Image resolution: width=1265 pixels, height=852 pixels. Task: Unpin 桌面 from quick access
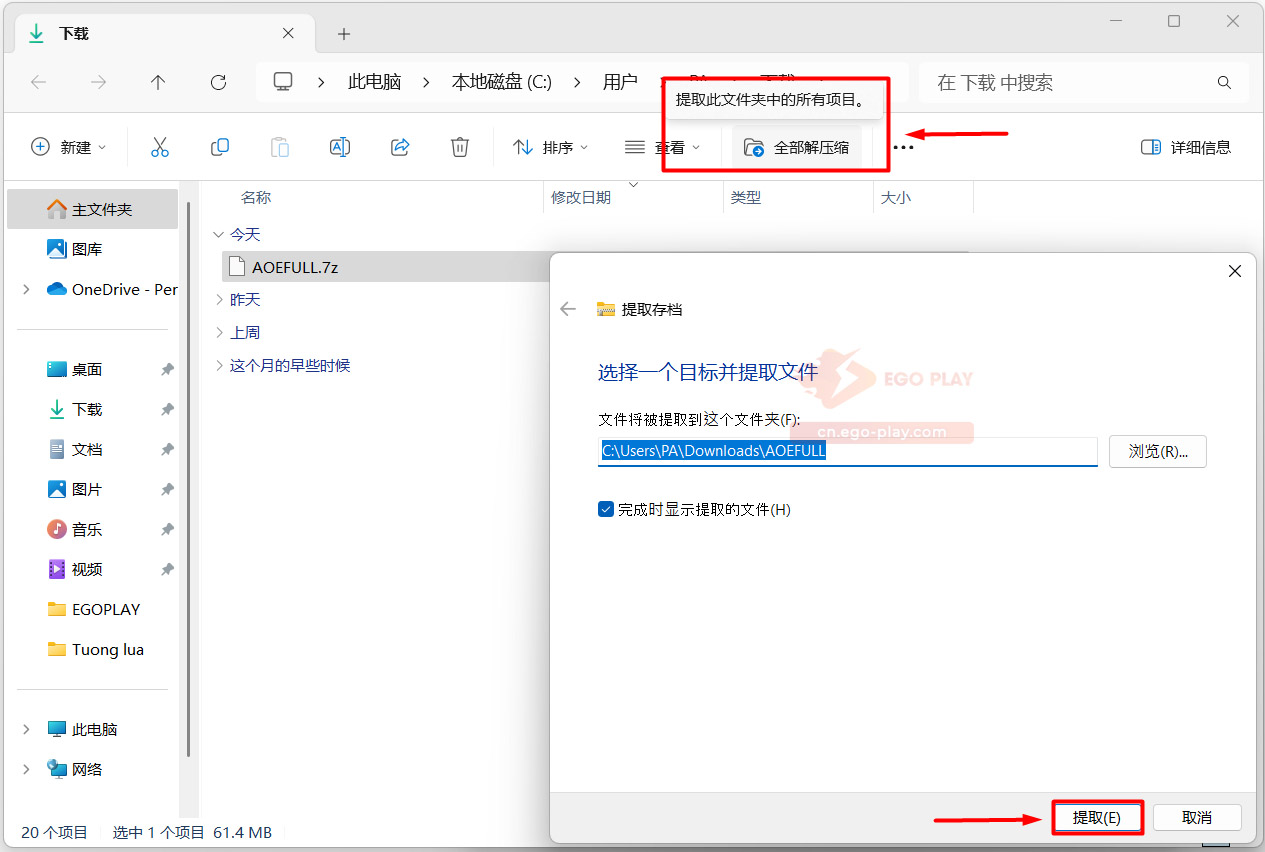coord(167,369)
